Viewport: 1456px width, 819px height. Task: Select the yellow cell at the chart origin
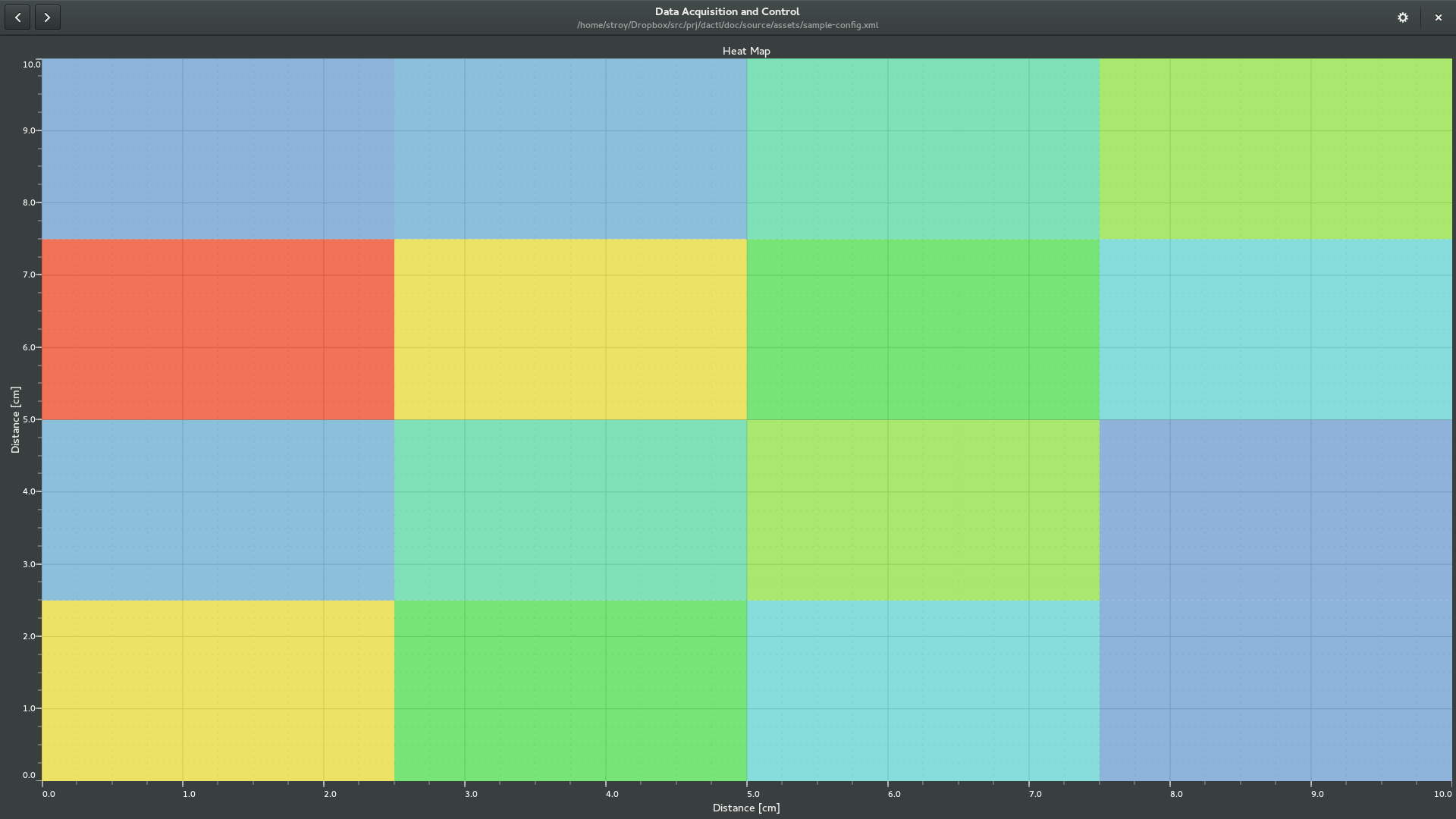[x=218, y=691]
